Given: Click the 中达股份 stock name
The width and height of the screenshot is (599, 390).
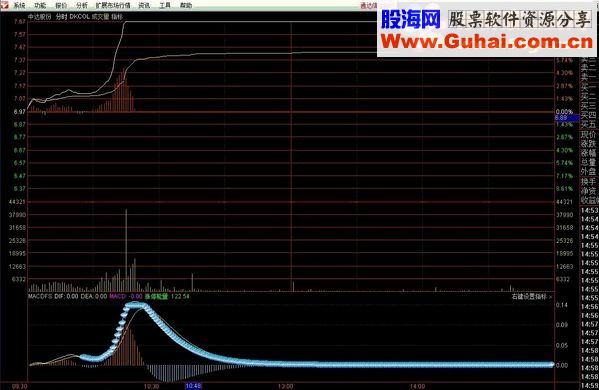Looking at the screenshot, I should tap(39, 17).
